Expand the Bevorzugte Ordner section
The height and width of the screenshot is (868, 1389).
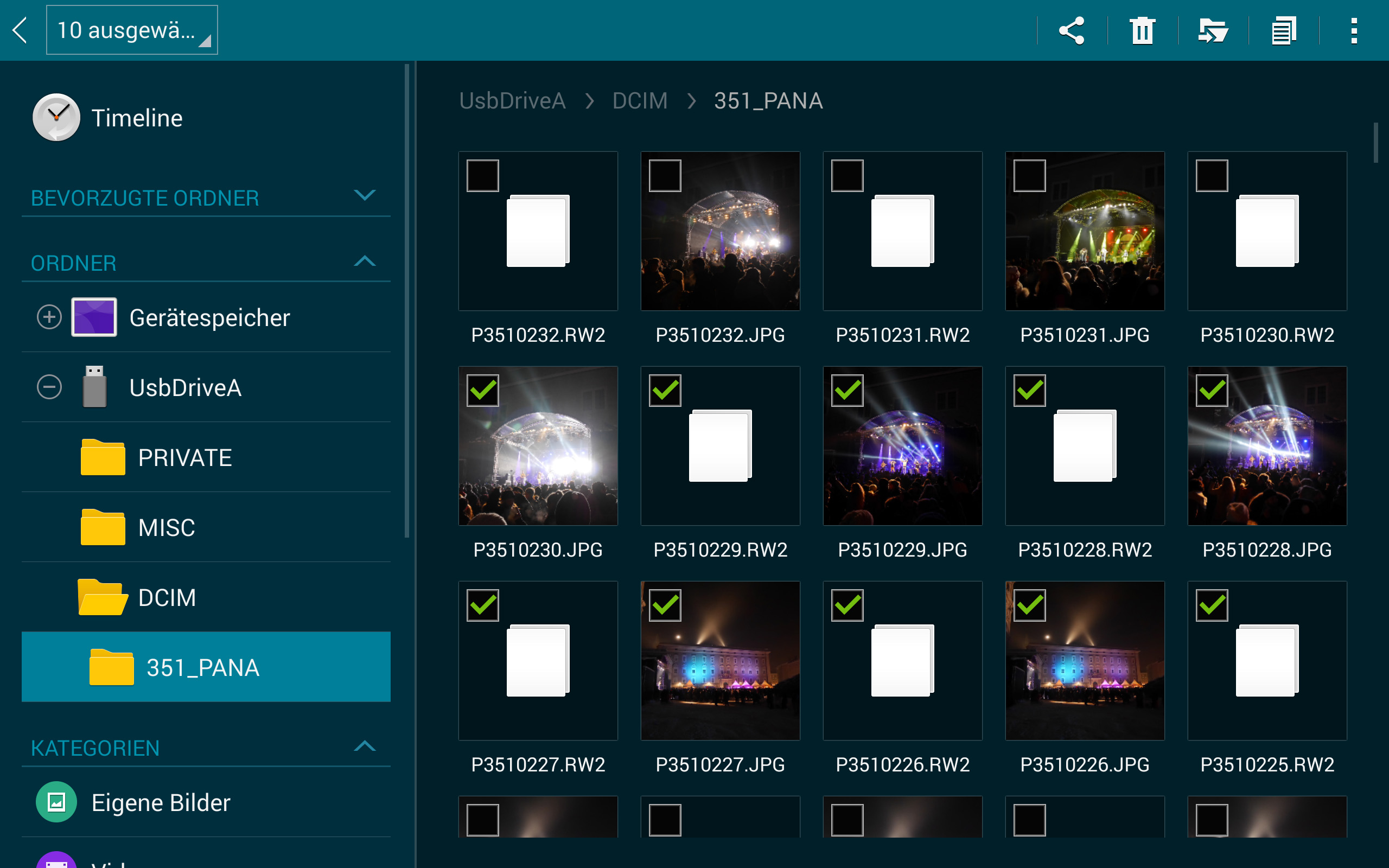(365, 196)
